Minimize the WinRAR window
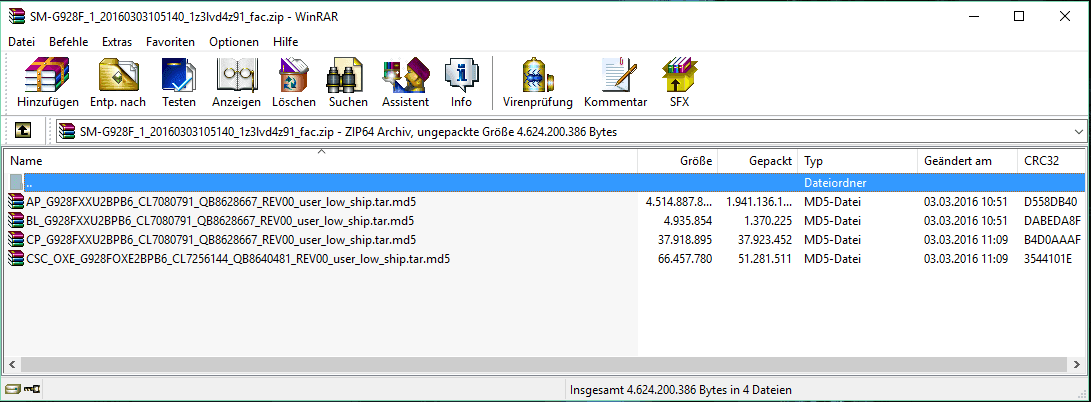This screenshot has height=402, width=1091. (973, 17)
